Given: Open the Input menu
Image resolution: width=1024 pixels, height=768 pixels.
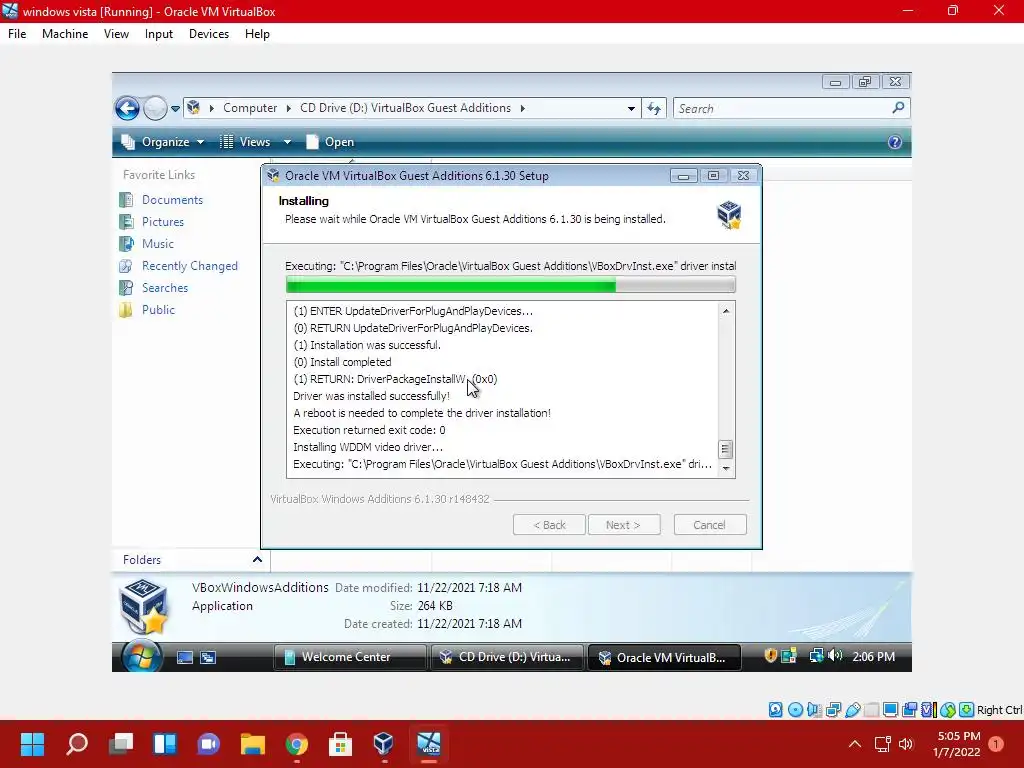Looking at the screenshot, I should pos(159,34).
